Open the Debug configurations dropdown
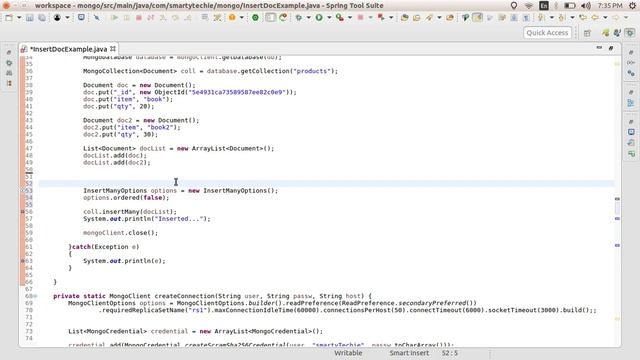The height and width of the screenshot is (360, 640). (x=309, y=18)
